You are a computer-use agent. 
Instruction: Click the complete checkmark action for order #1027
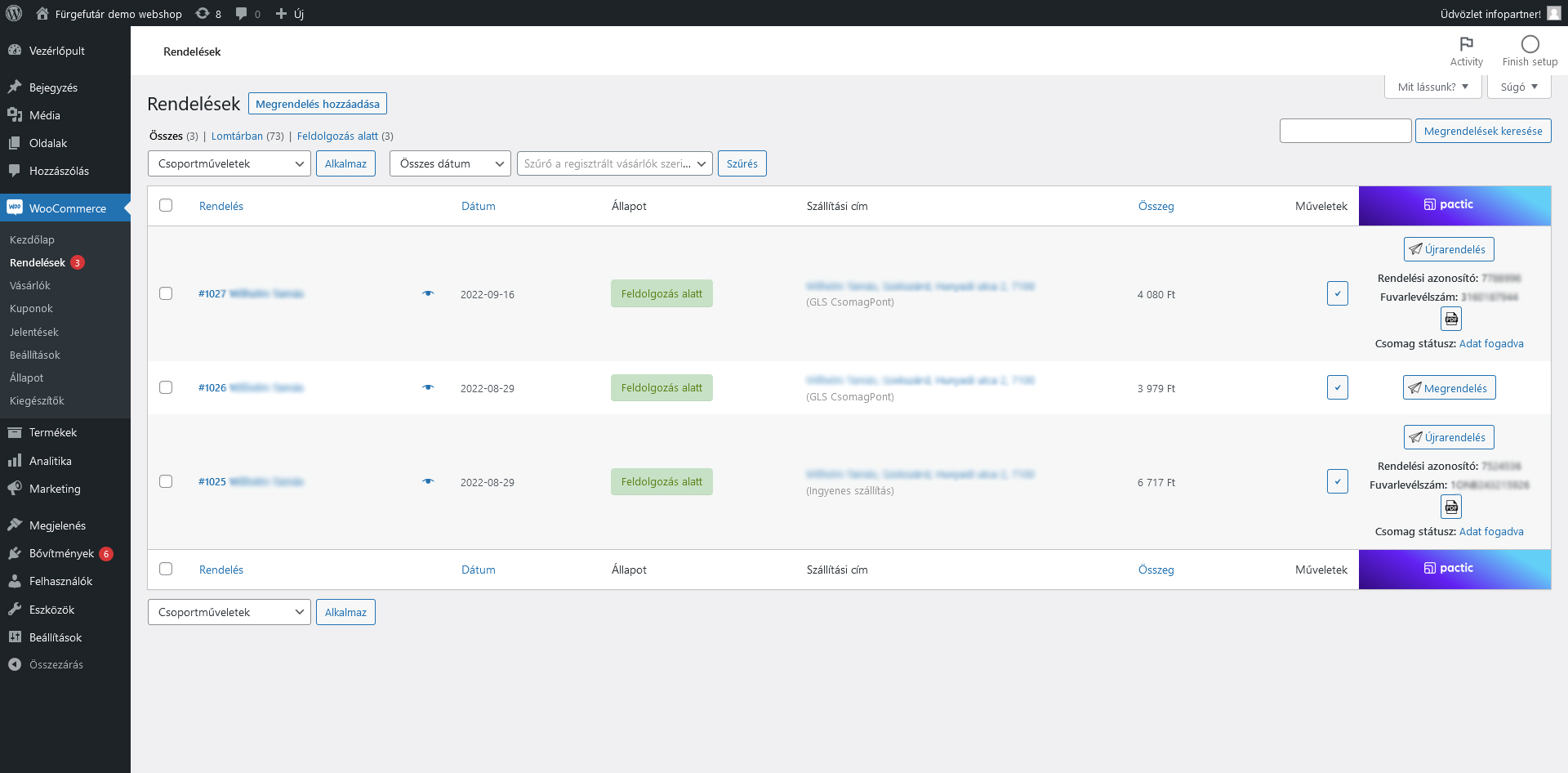coord(1338,293)
